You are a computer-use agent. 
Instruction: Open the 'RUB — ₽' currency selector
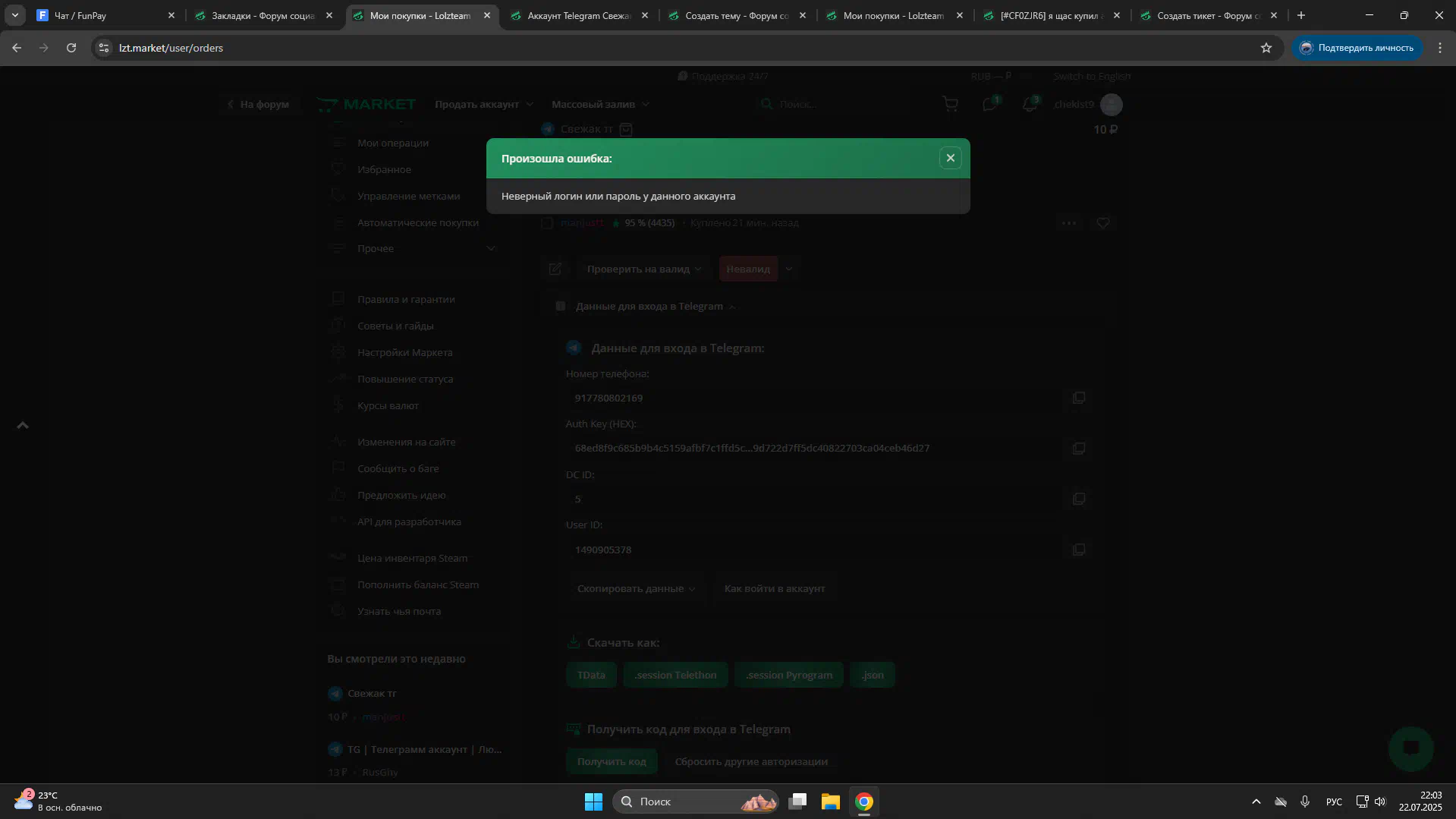click(x=990, y=76)
